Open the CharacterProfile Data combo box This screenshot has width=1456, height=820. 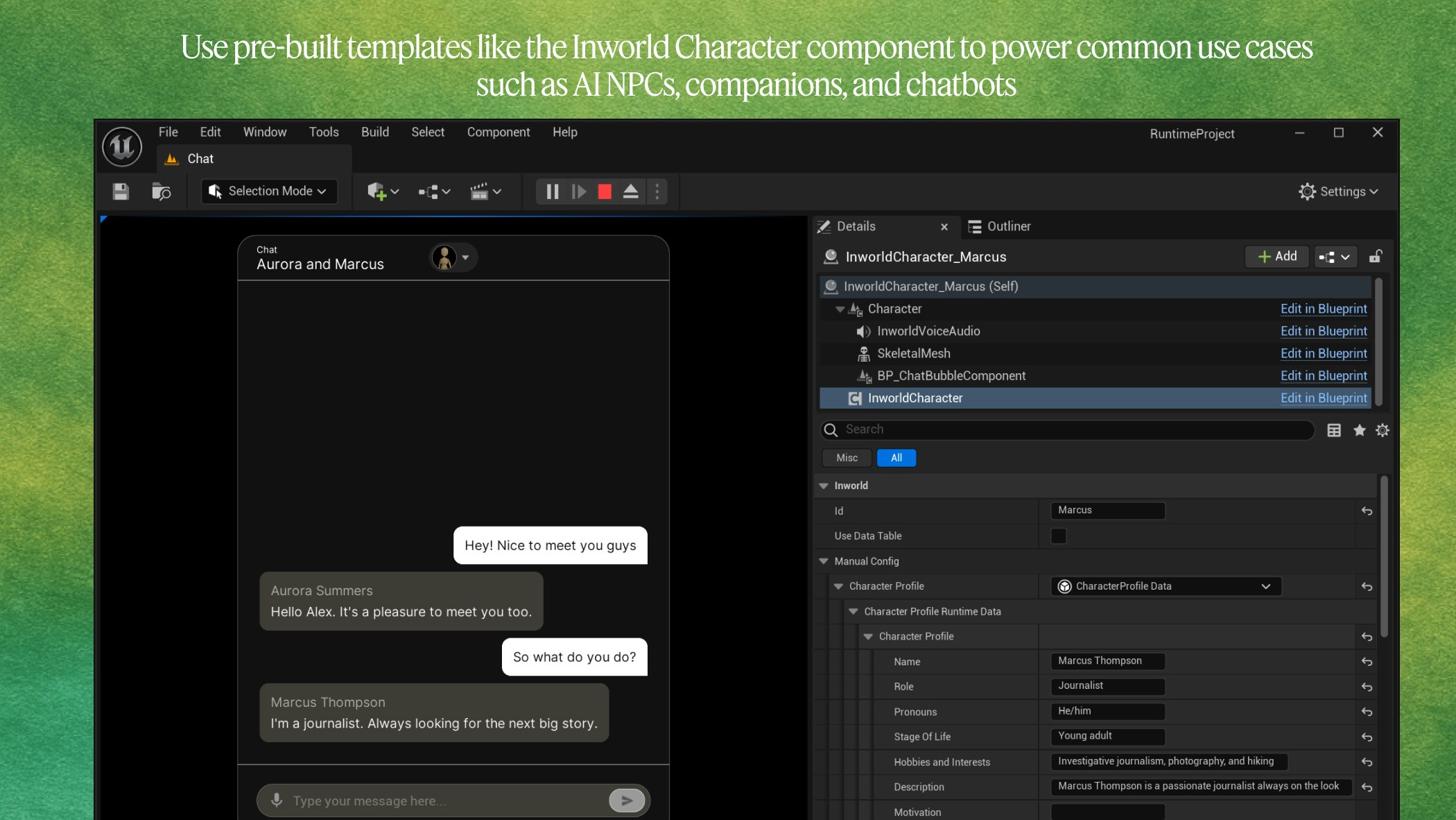click(x=1165, y=586)
